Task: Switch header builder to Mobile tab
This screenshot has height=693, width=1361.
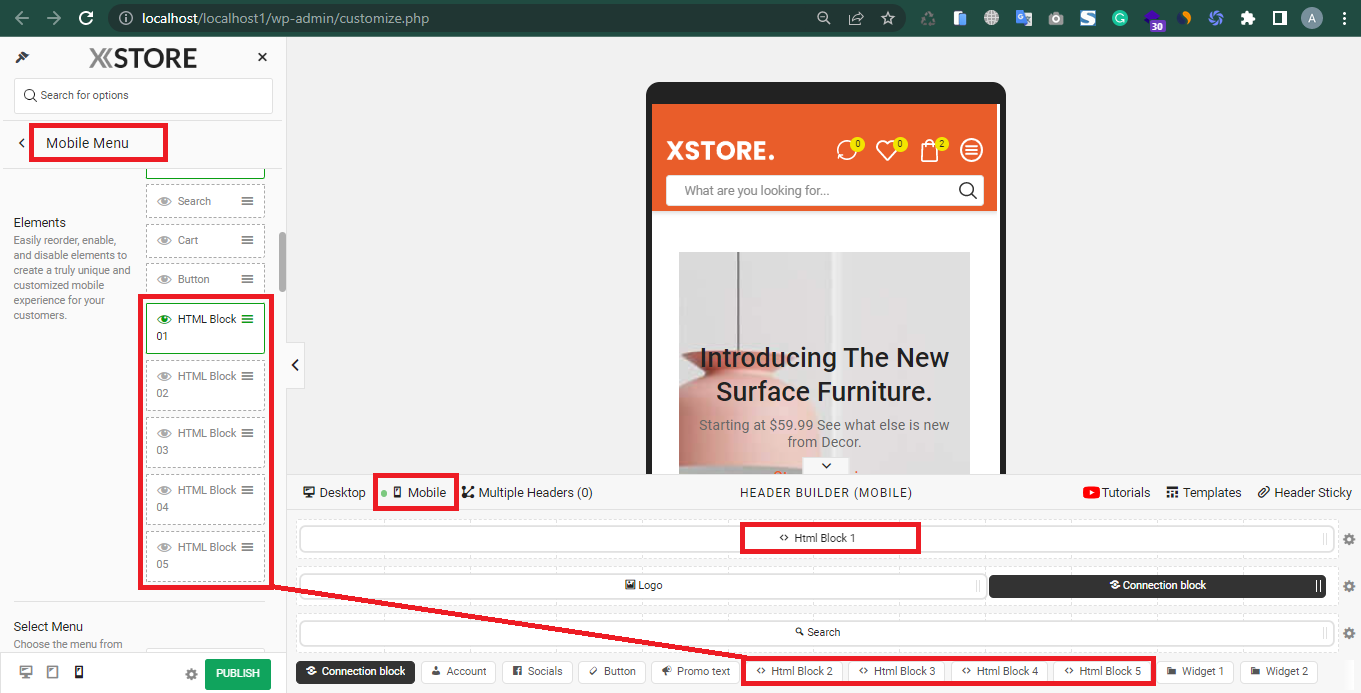Action: (418, 492)
